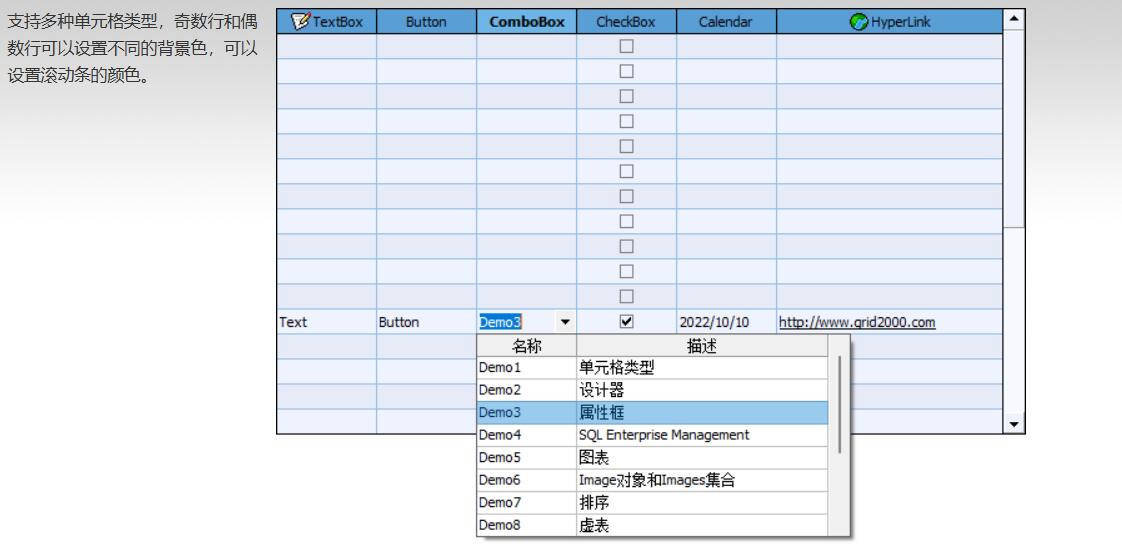
Task: Click the ComboBox column header
Action: click(526, 22)
